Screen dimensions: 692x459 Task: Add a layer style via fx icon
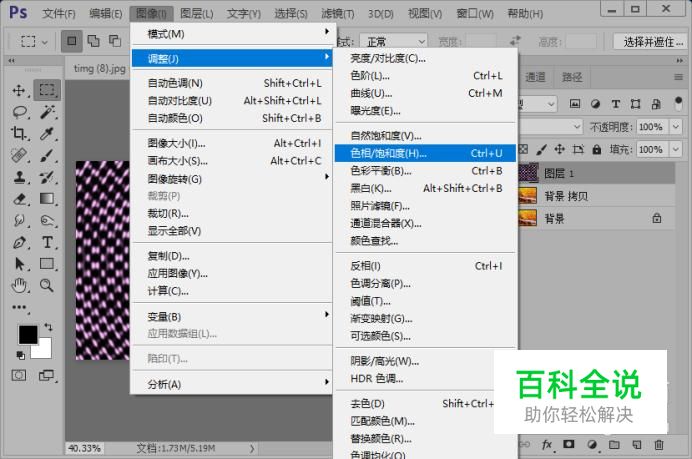pyautogui.click(x=546, y=444)
